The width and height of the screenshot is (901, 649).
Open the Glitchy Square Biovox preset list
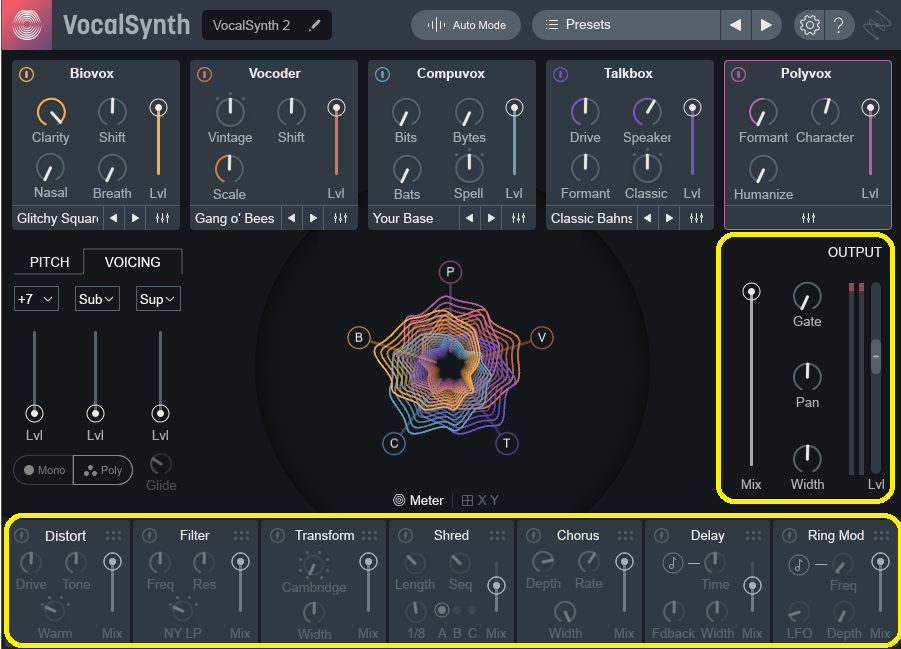coord(57,218)
